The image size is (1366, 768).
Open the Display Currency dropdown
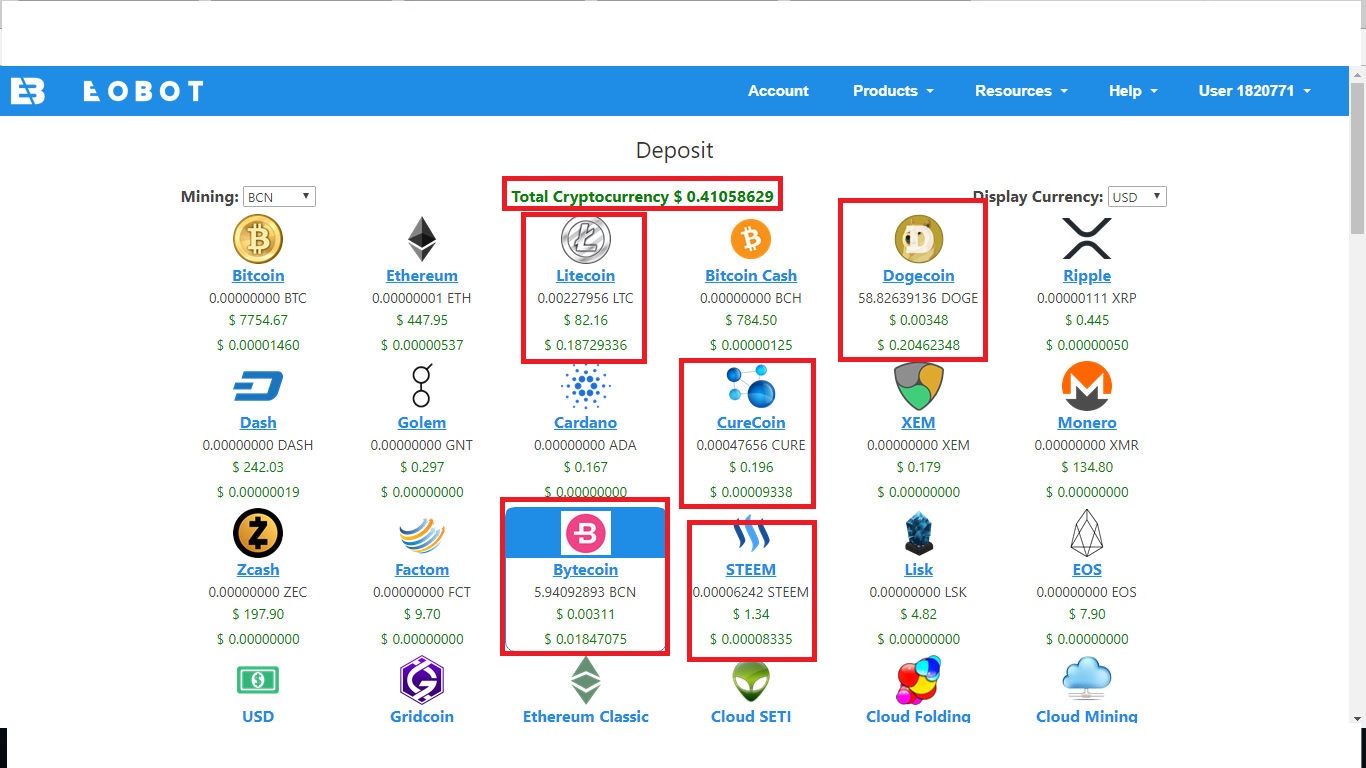click(1137, 197)
